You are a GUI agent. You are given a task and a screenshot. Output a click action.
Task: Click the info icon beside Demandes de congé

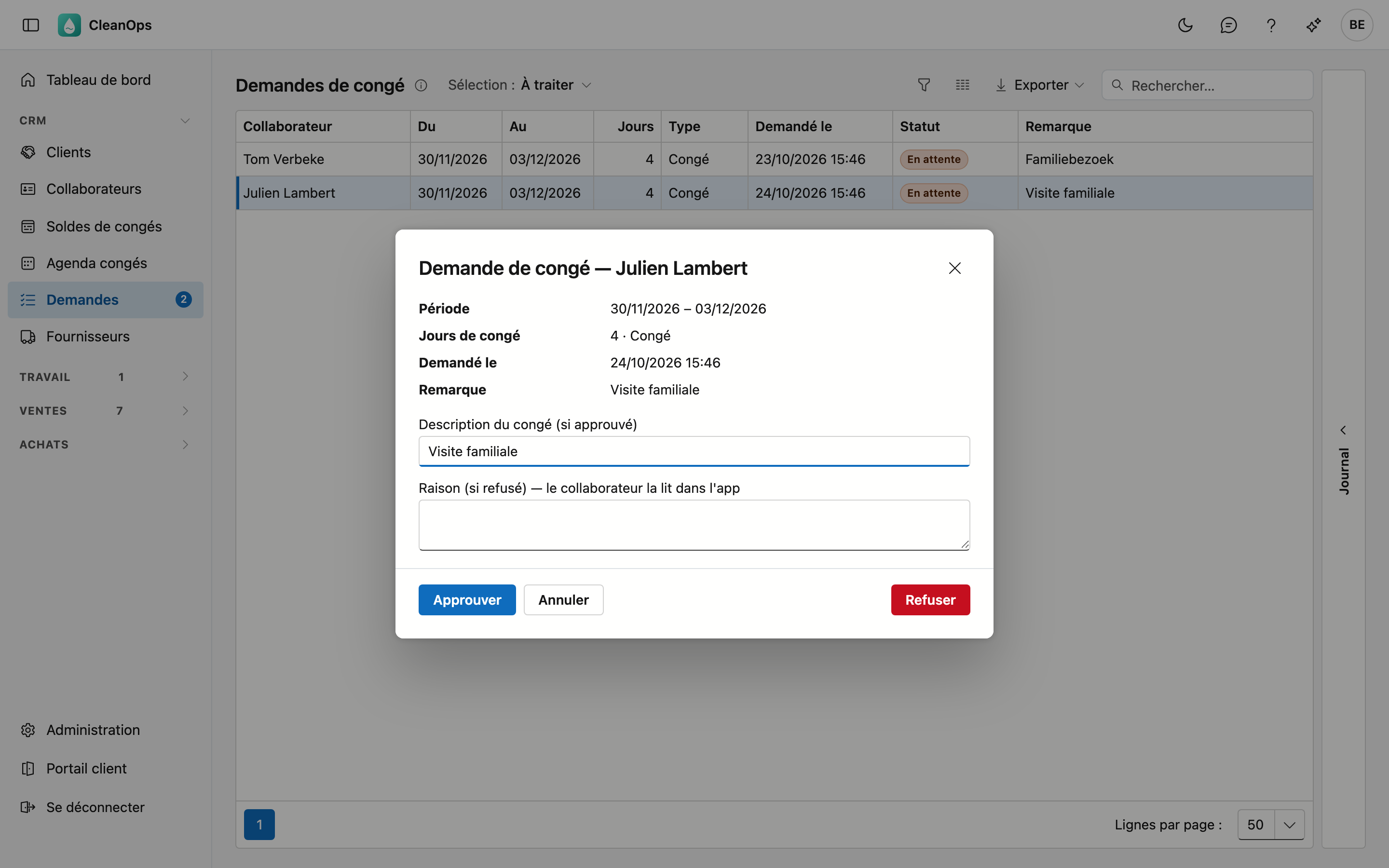(421, 85)
